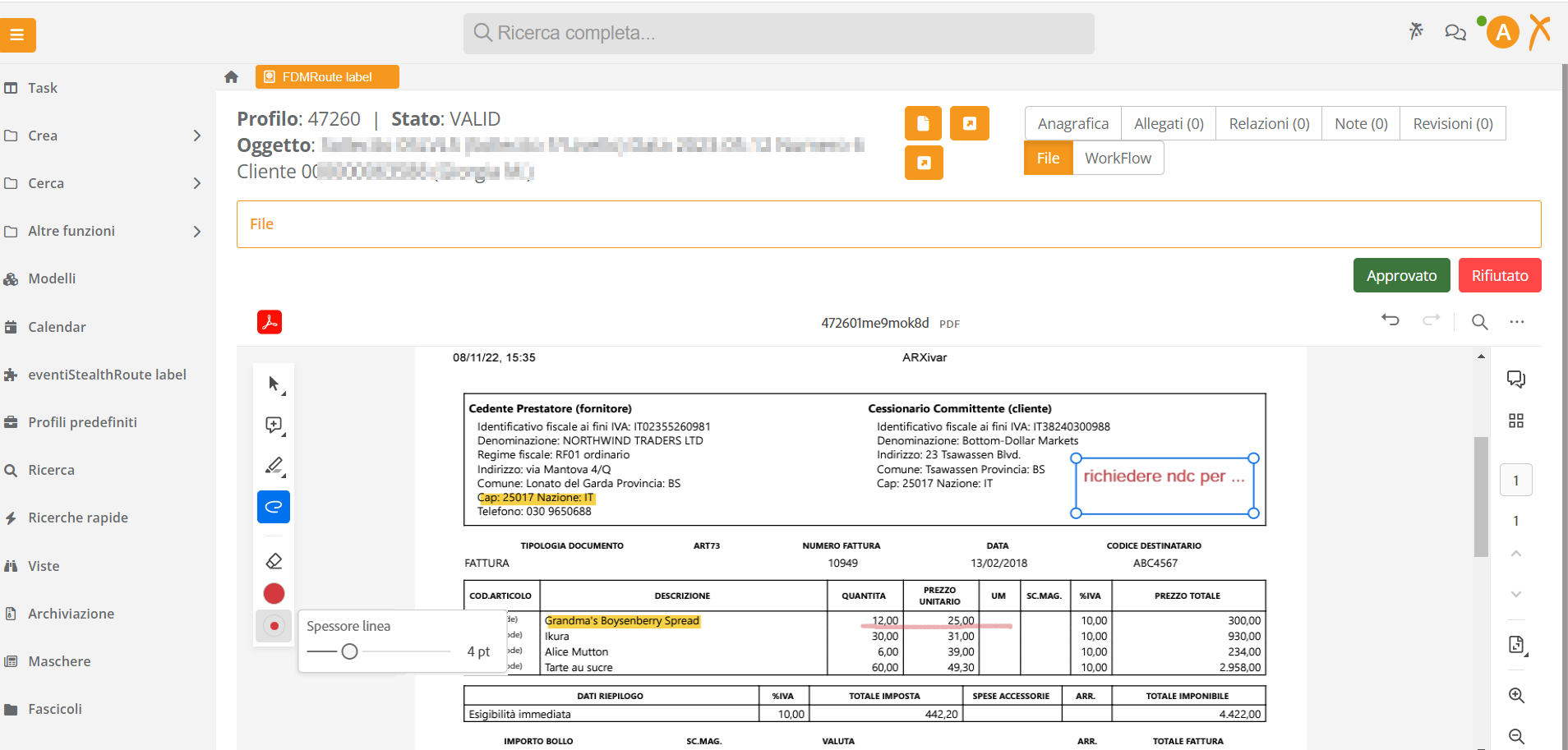Image resolution: width=1568 pixels, height=750 pixels.
Task: Open the viewer more options ellipsis
Action: tap(1517, 322)
